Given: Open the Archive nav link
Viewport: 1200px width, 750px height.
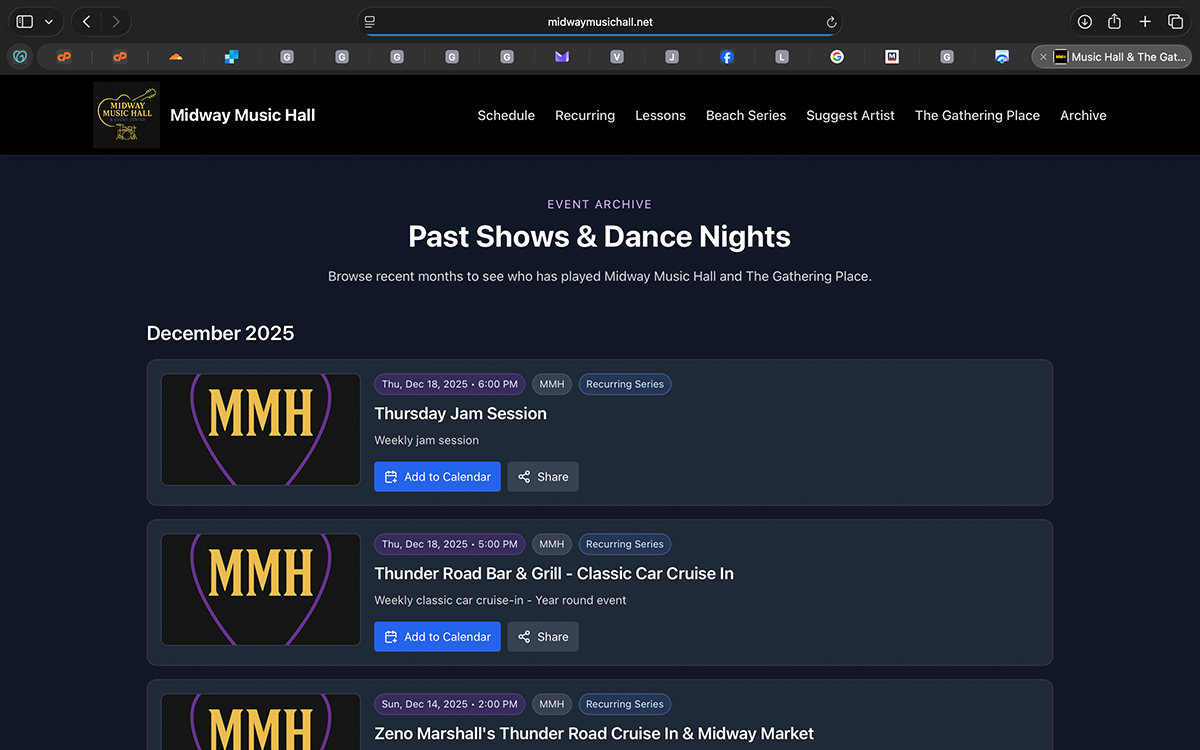Looking at the screenshot, I should coord(1083,115).
